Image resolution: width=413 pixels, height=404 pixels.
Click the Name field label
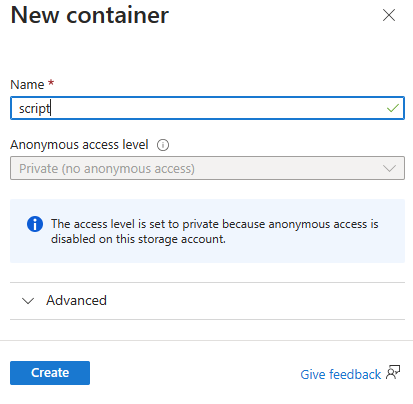(x=27, y=85)
